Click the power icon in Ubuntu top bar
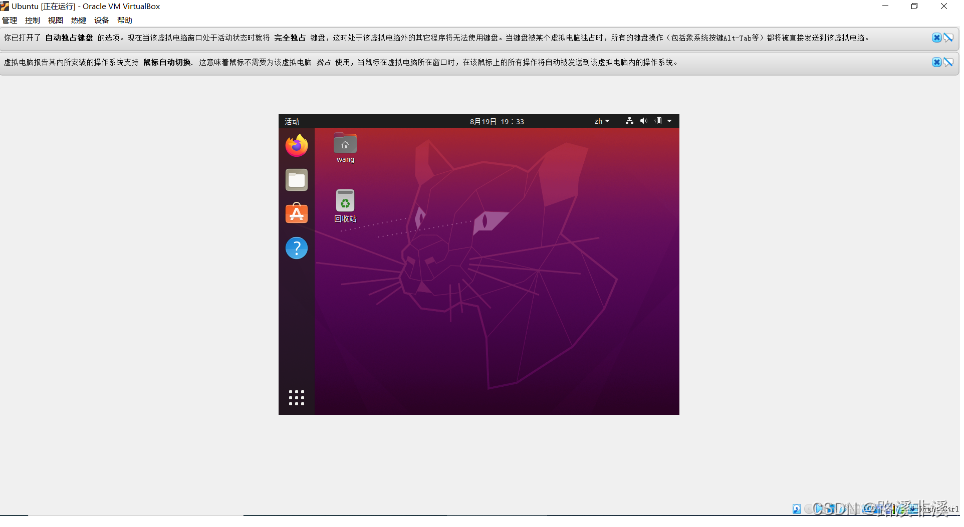 point(658,121)
